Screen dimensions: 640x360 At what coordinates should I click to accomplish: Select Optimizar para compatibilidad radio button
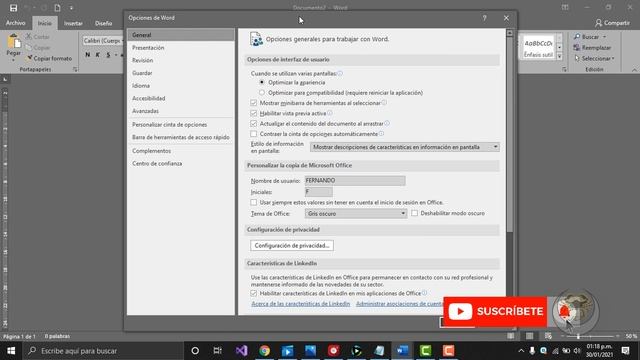coord(262,93)
